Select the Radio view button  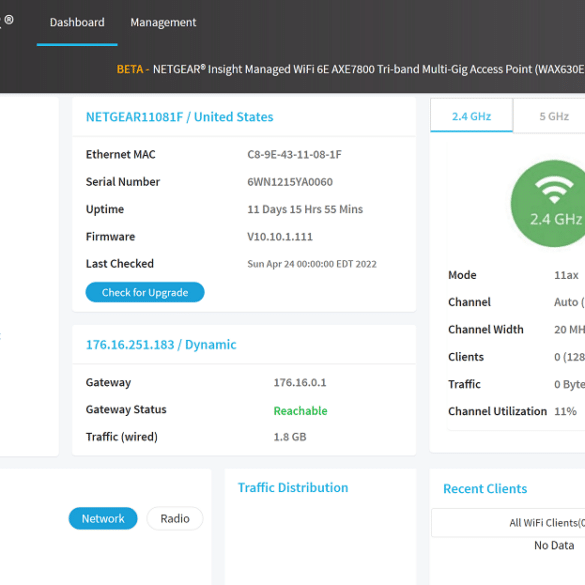pyautogui.click(x=175, y=518)
